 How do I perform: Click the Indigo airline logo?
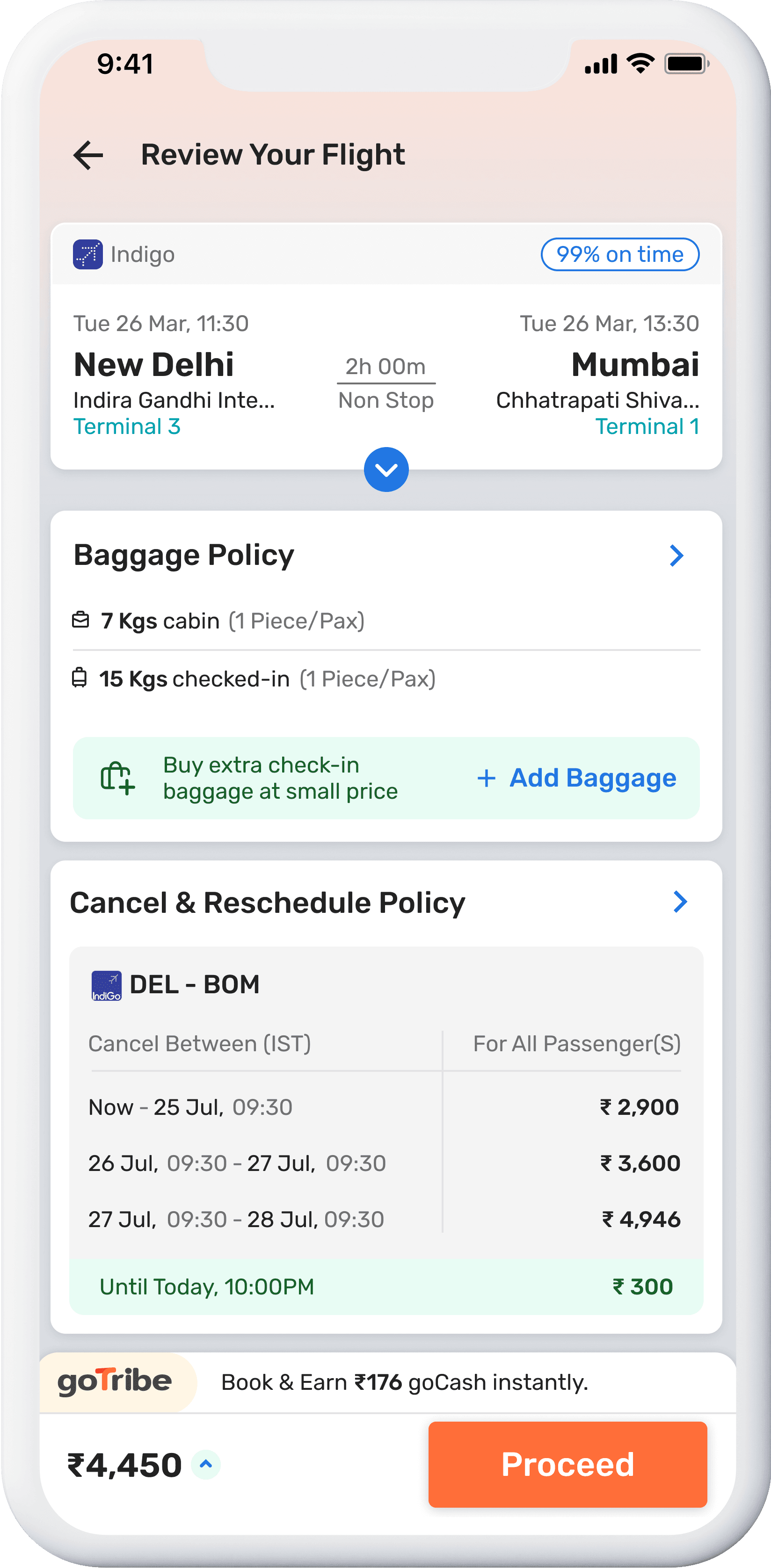[x=87, y=254]
